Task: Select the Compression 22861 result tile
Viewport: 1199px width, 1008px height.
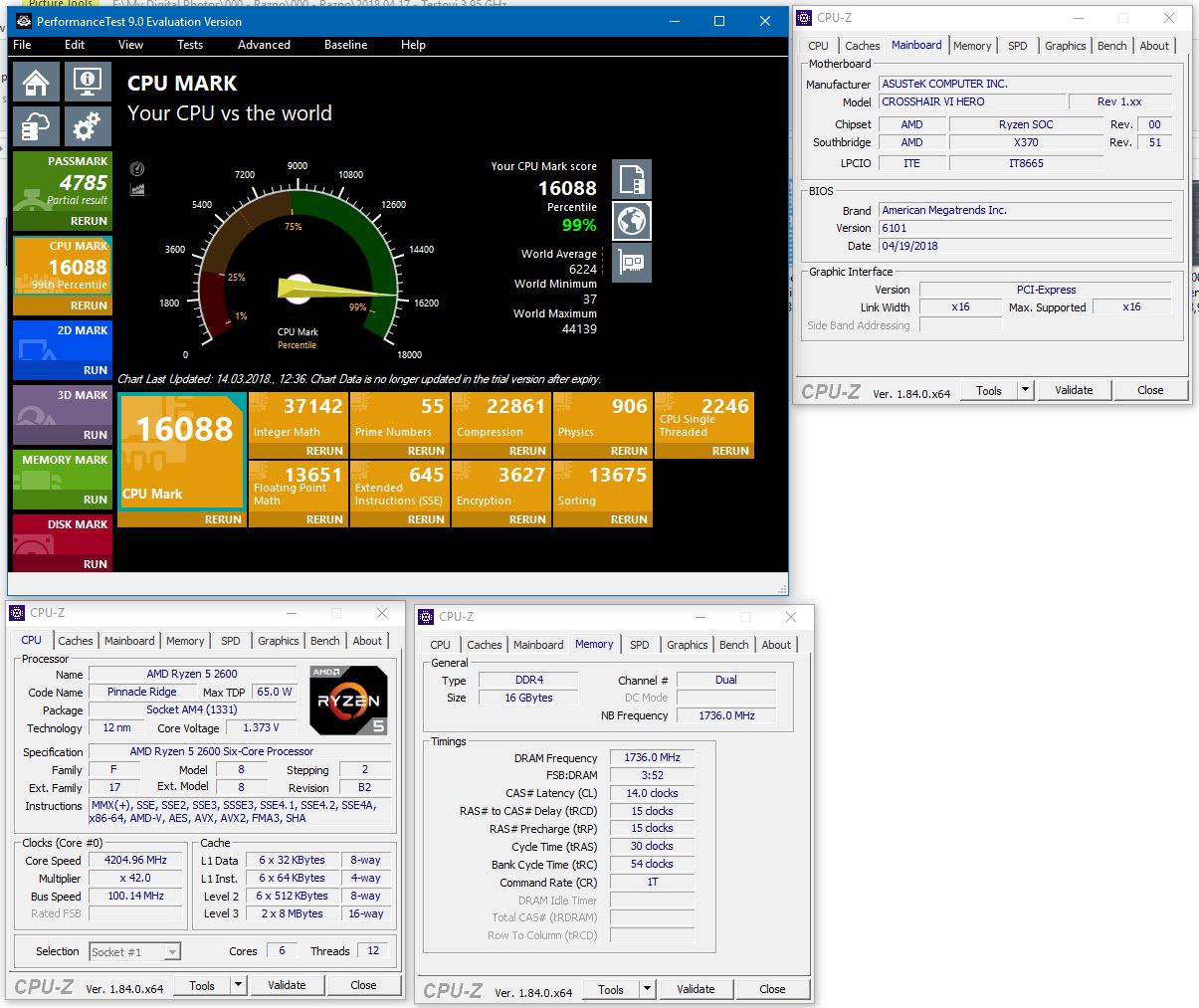Action: click(x=500, y=417)
